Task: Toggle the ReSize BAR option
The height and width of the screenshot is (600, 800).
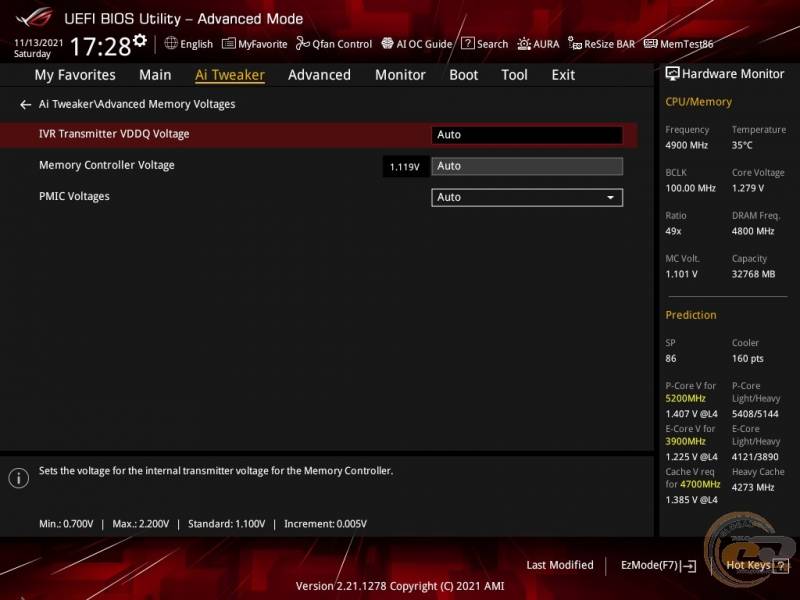Action: [x=602, y=44]
